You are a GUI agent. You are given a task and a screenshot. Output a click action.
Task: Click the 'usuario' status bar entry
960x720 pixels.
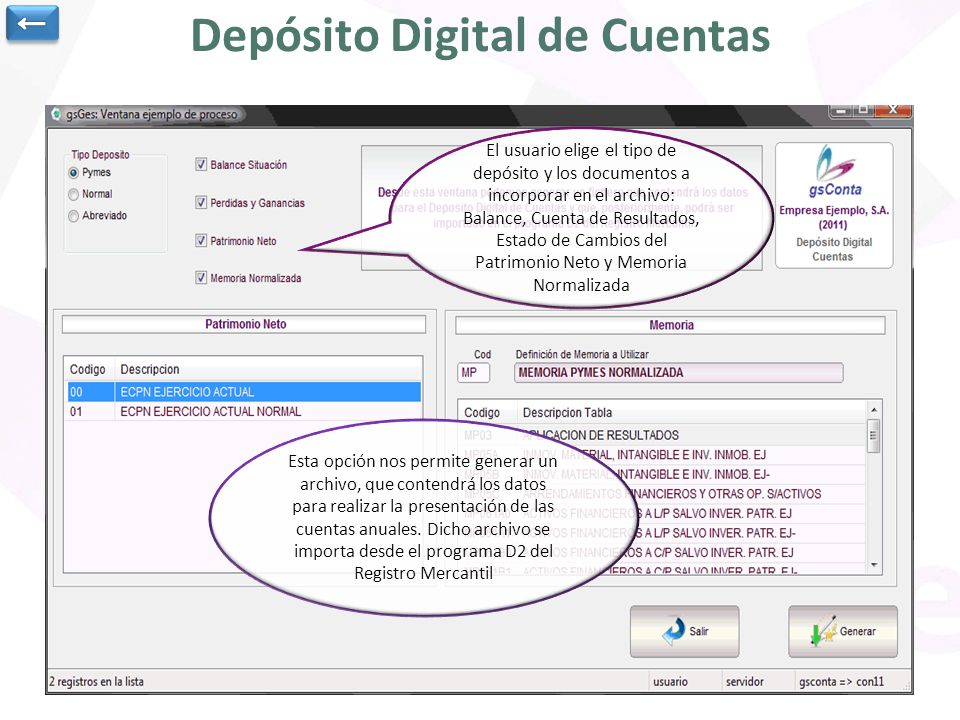pyautogui.click(x=670, y=681)
